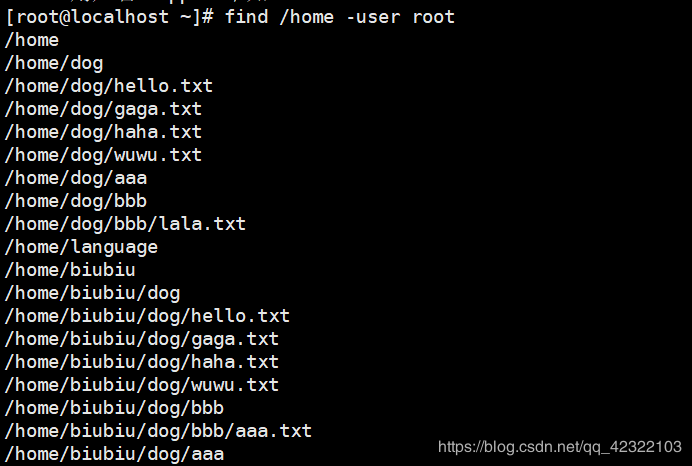The width and height of the screenshot is (692, 466).
Task: Click /home/biubiu/dog/gaga.txt line
Action: tap(142, 339)
